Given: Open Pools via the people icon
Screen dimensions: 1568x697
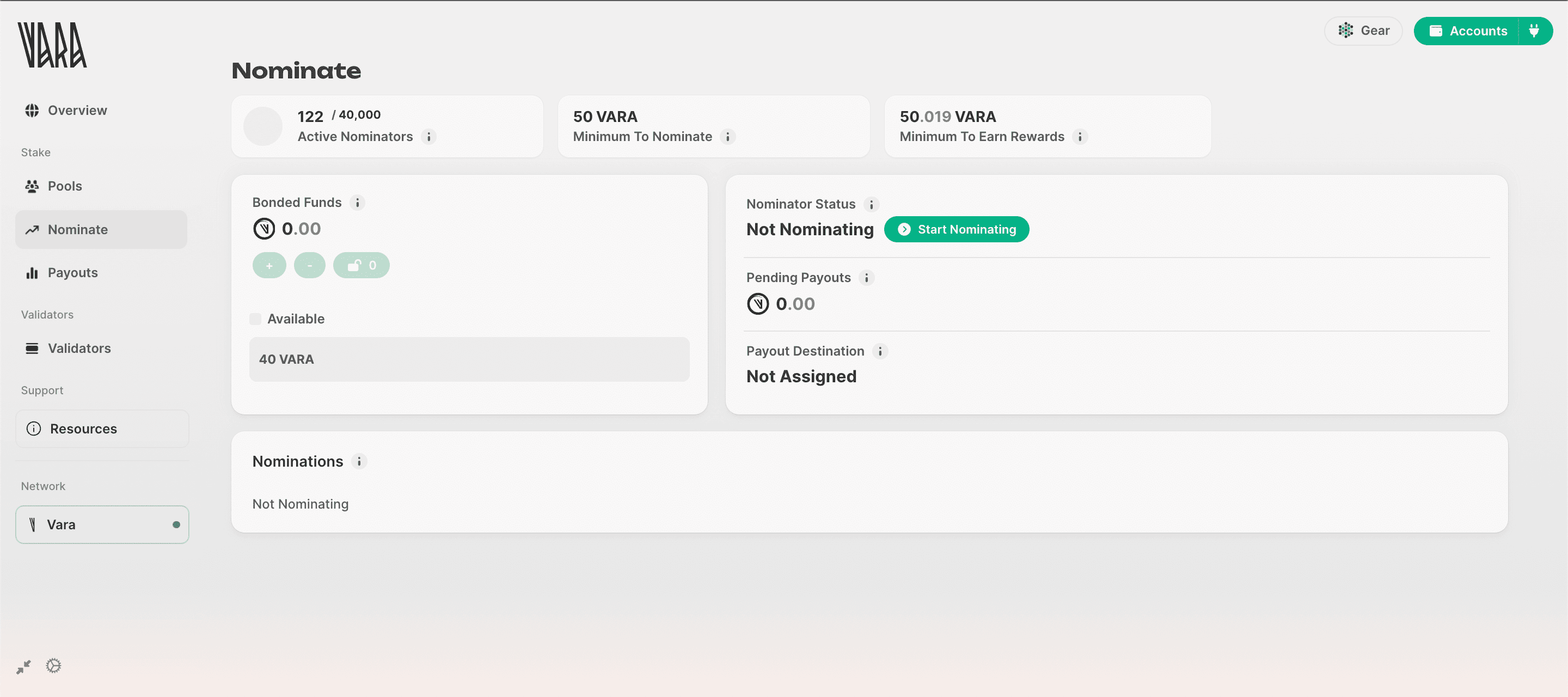Looking at the screenshot, I should 31,186.
